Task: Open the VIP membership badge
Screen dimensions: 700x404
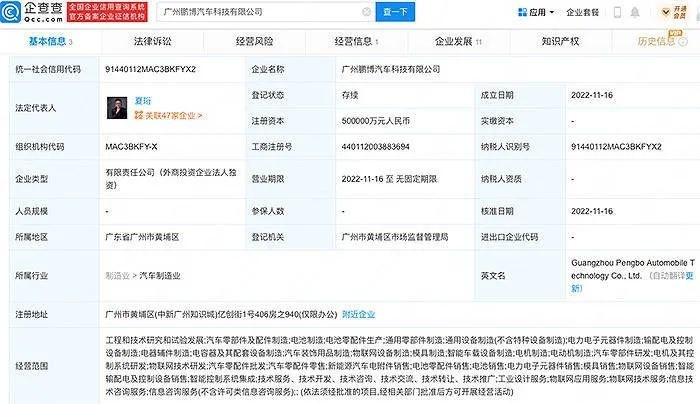Action: (x=674, y=12)
